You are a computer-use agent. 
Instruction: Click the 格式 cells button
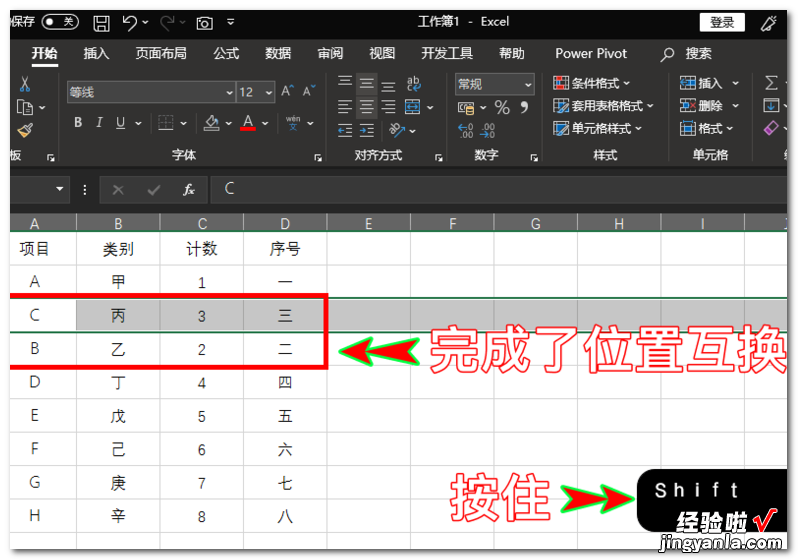click(707, 128)
